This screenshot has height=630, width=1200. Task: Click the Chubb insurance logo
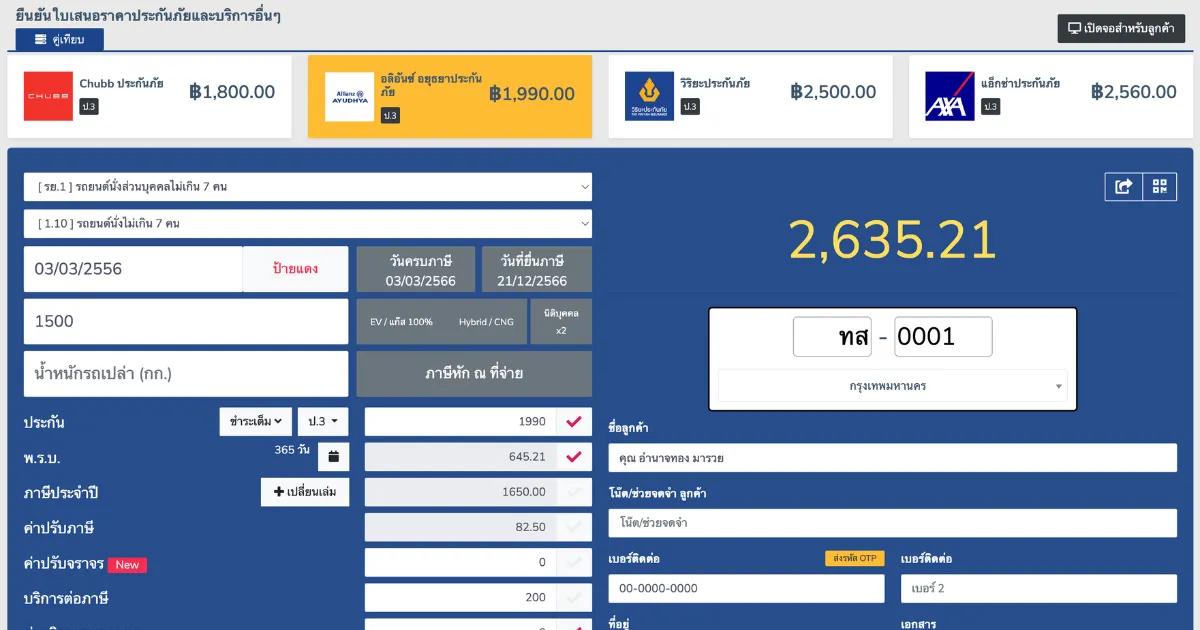(x=48, y=96)
